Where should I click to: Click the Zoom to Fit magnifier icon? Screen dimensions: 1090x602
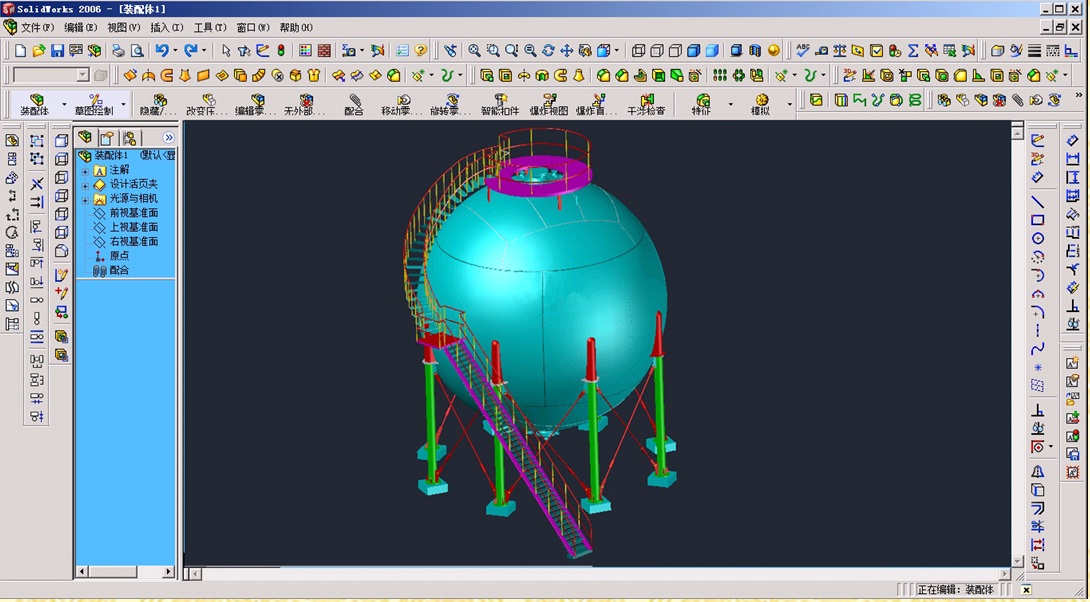(x=473, y=48)
